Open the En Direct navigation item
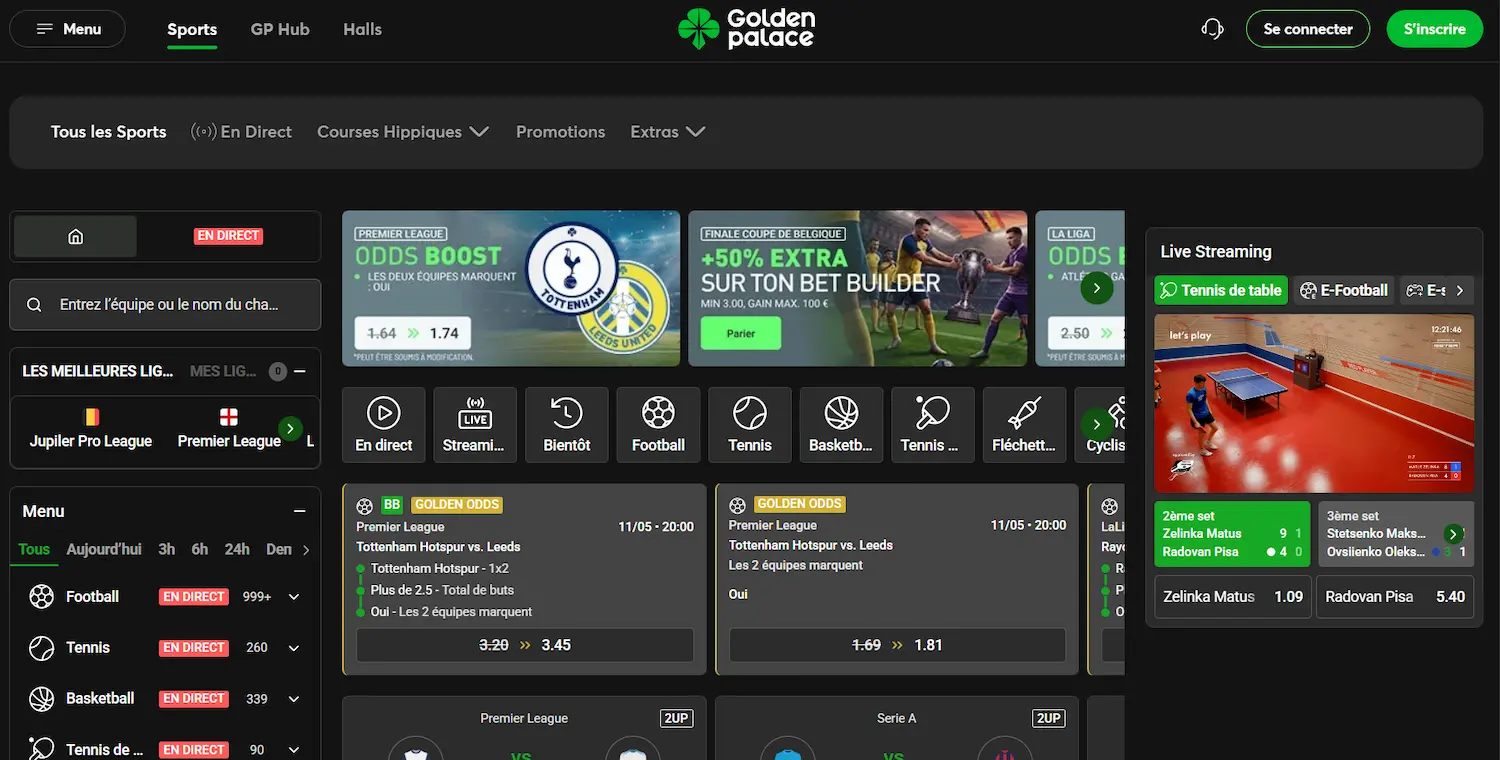This screenshot has height=760, width=1500. click(242, 132)
